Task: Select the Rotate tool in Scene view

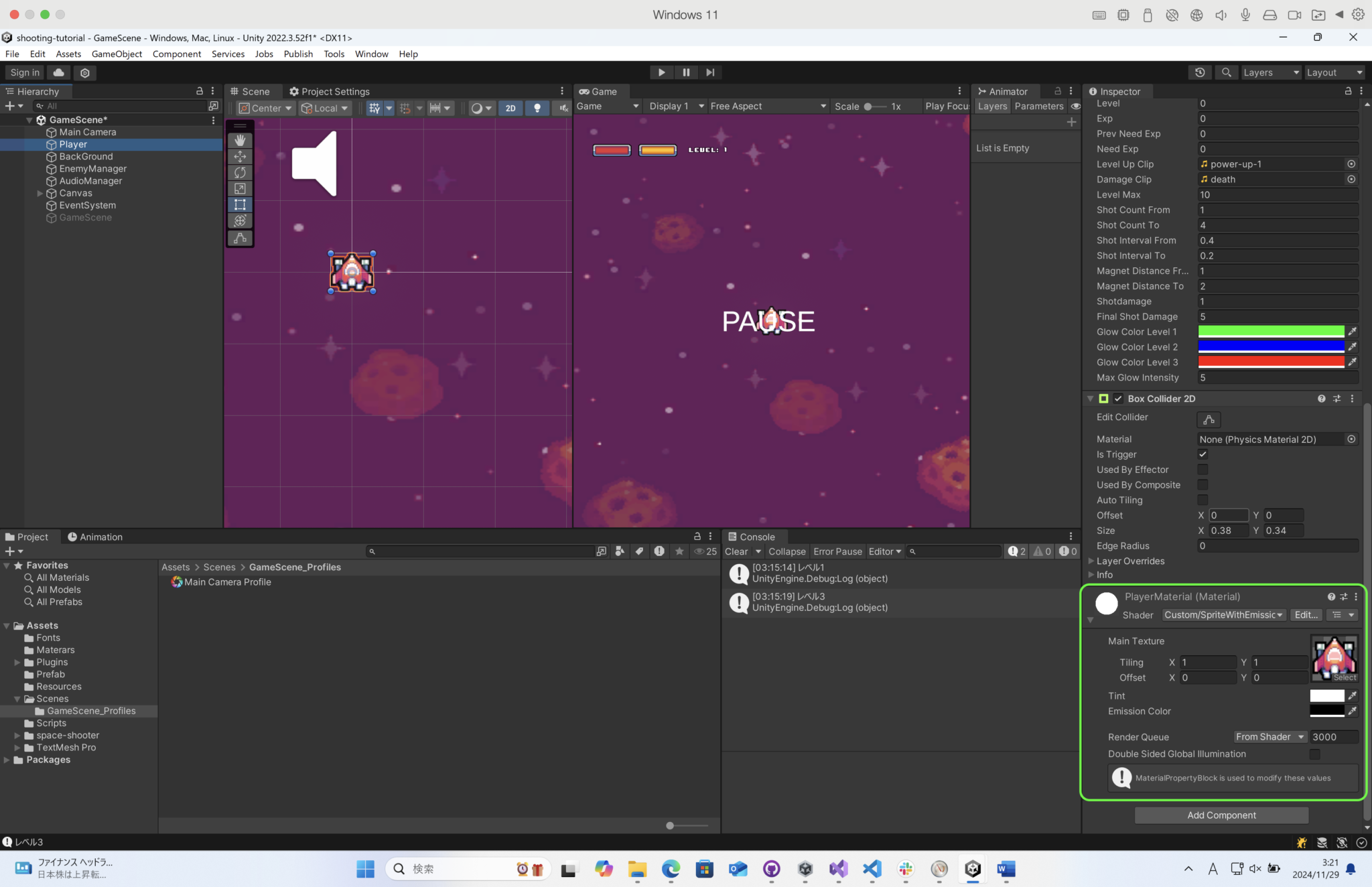Action: tap(240, 173)
